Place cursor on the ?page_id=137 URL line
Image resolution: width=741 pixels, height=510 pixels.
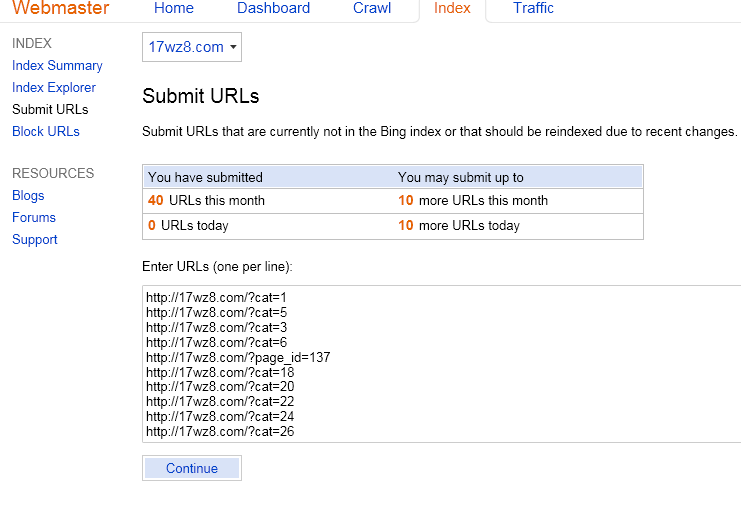click(x=238, y=357)
